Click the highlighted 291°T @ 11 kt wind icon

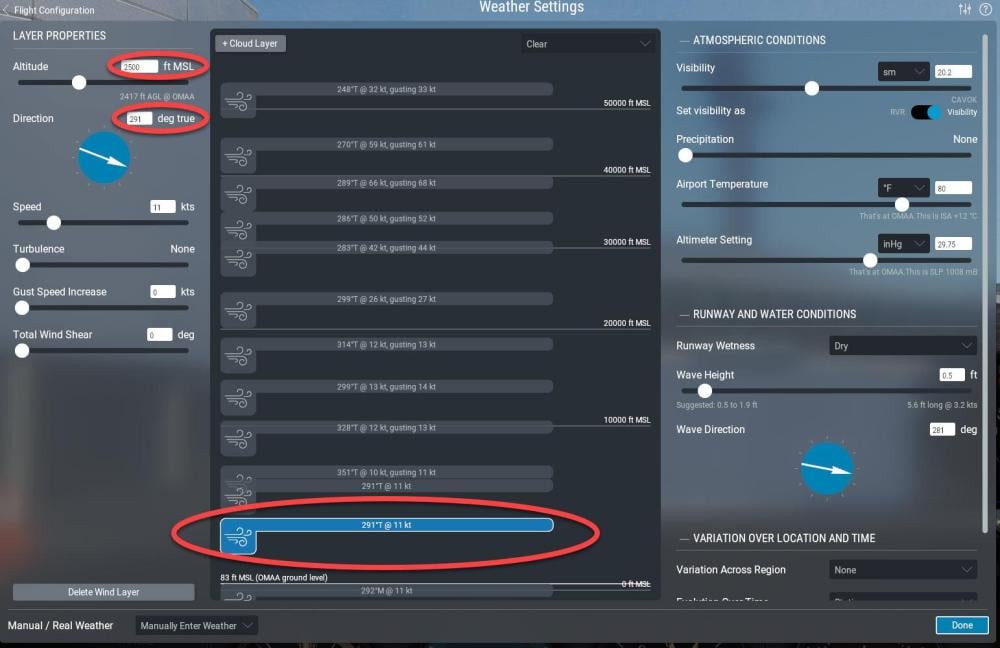[x=239, y=537]
